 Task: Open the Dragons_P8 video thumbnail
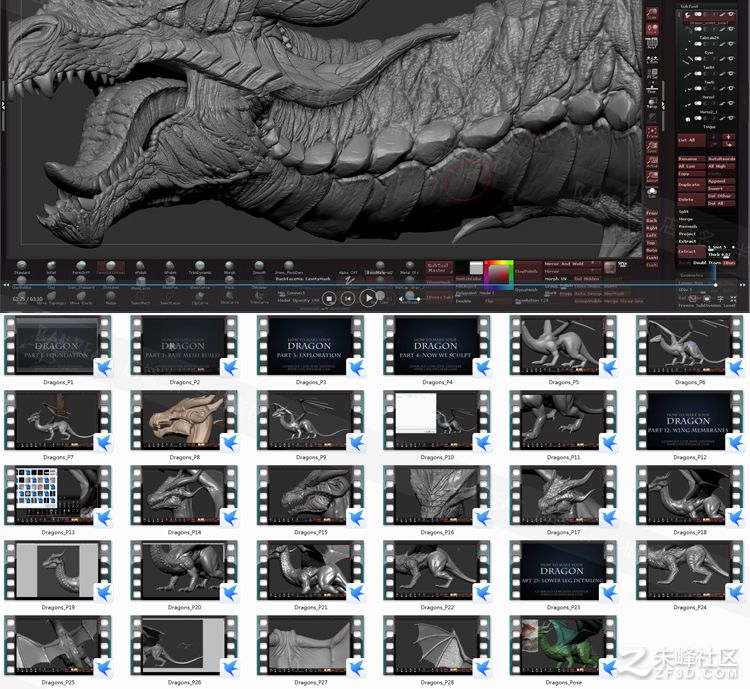coord(184,421)
